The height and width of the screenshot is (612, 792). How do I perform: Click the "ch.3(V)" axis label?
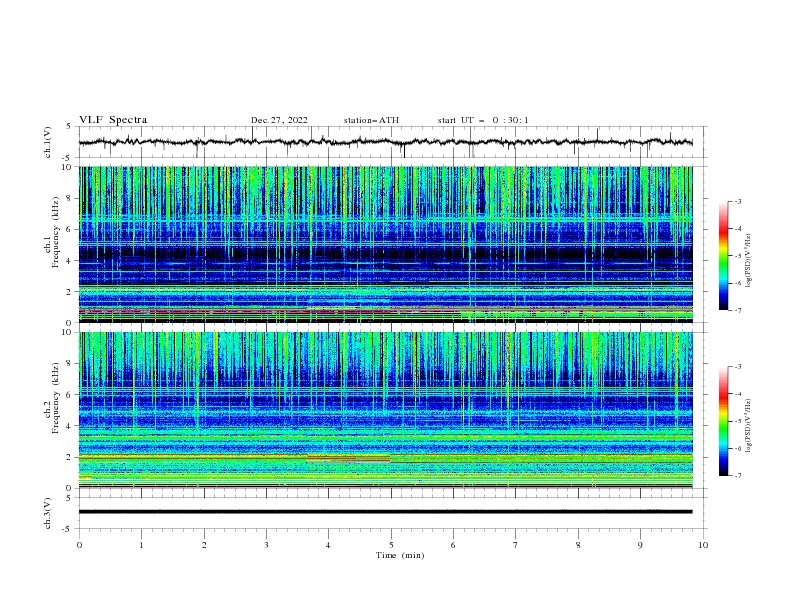pyautogui.click(x=48, y=513)
